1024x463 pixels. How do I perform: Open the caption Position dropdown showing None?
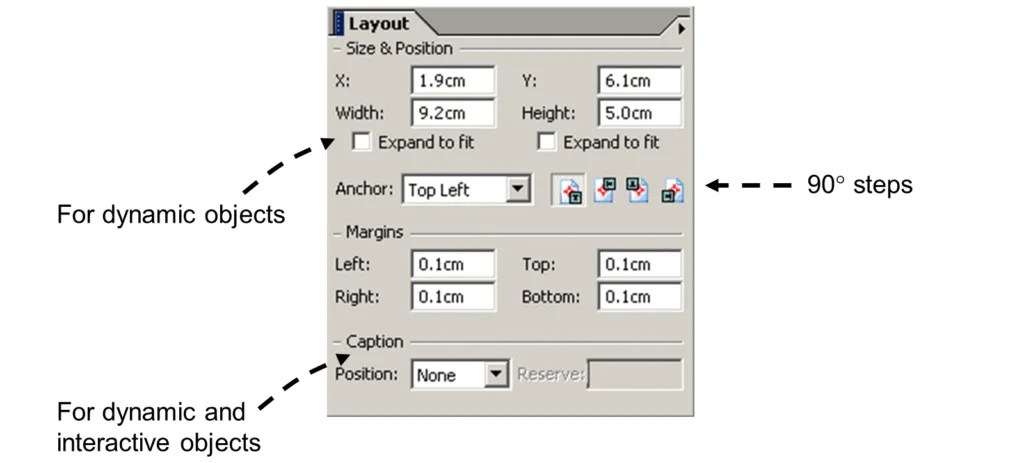(460, 375)
